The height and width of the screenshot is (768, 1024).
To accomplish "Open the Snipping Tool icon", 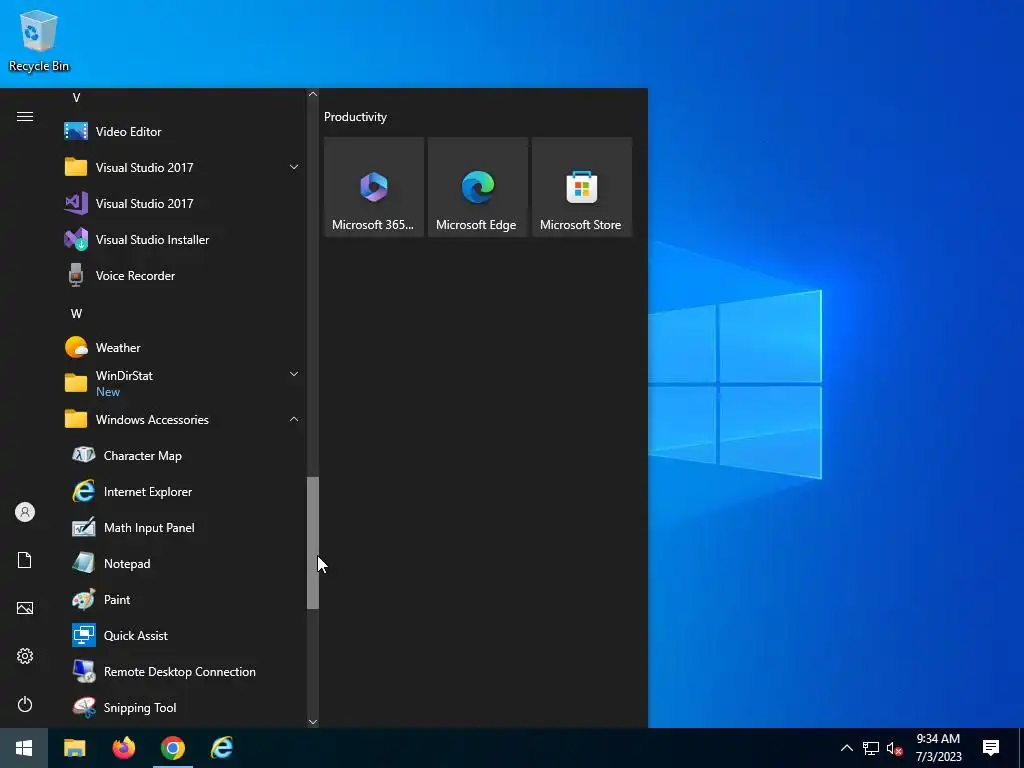I will (84, 707).
